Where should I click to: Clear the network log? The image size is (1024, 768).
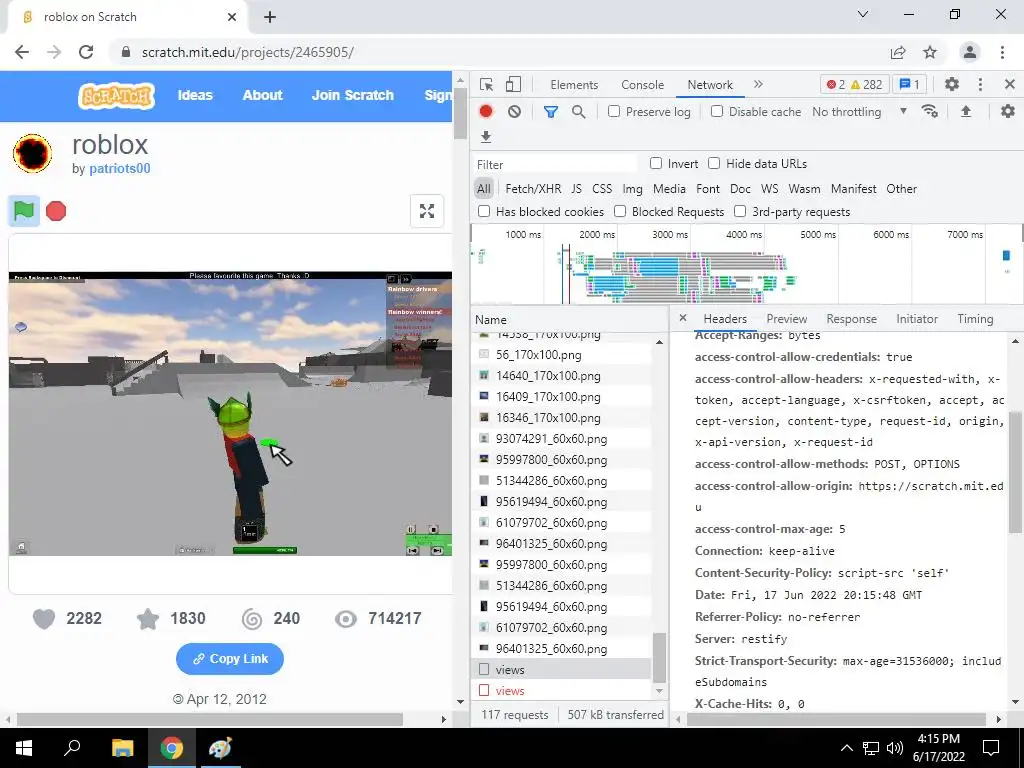pyautogui.click(x=515, y=112)
